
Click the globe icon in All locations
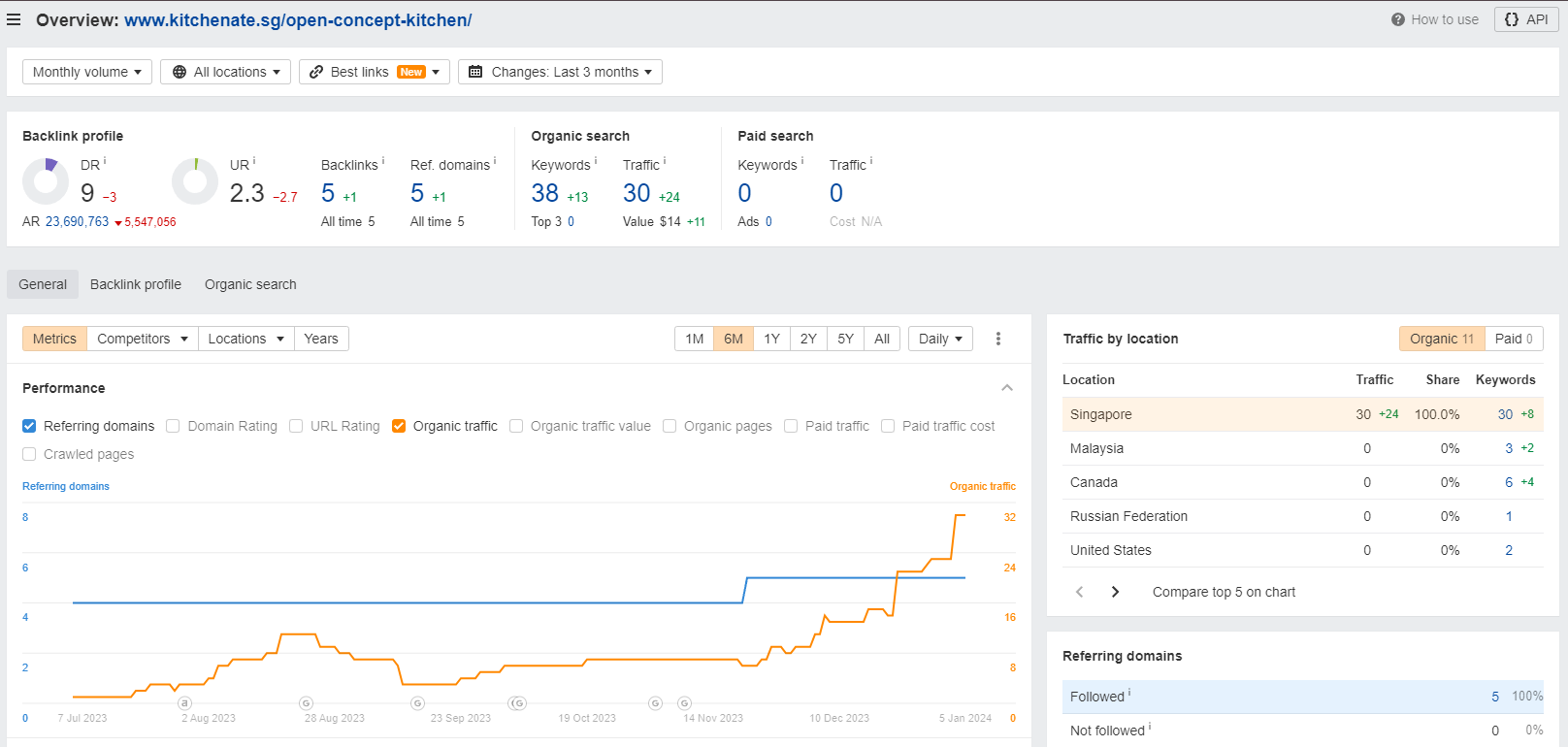pyautogui.click(x=180, y=72)
